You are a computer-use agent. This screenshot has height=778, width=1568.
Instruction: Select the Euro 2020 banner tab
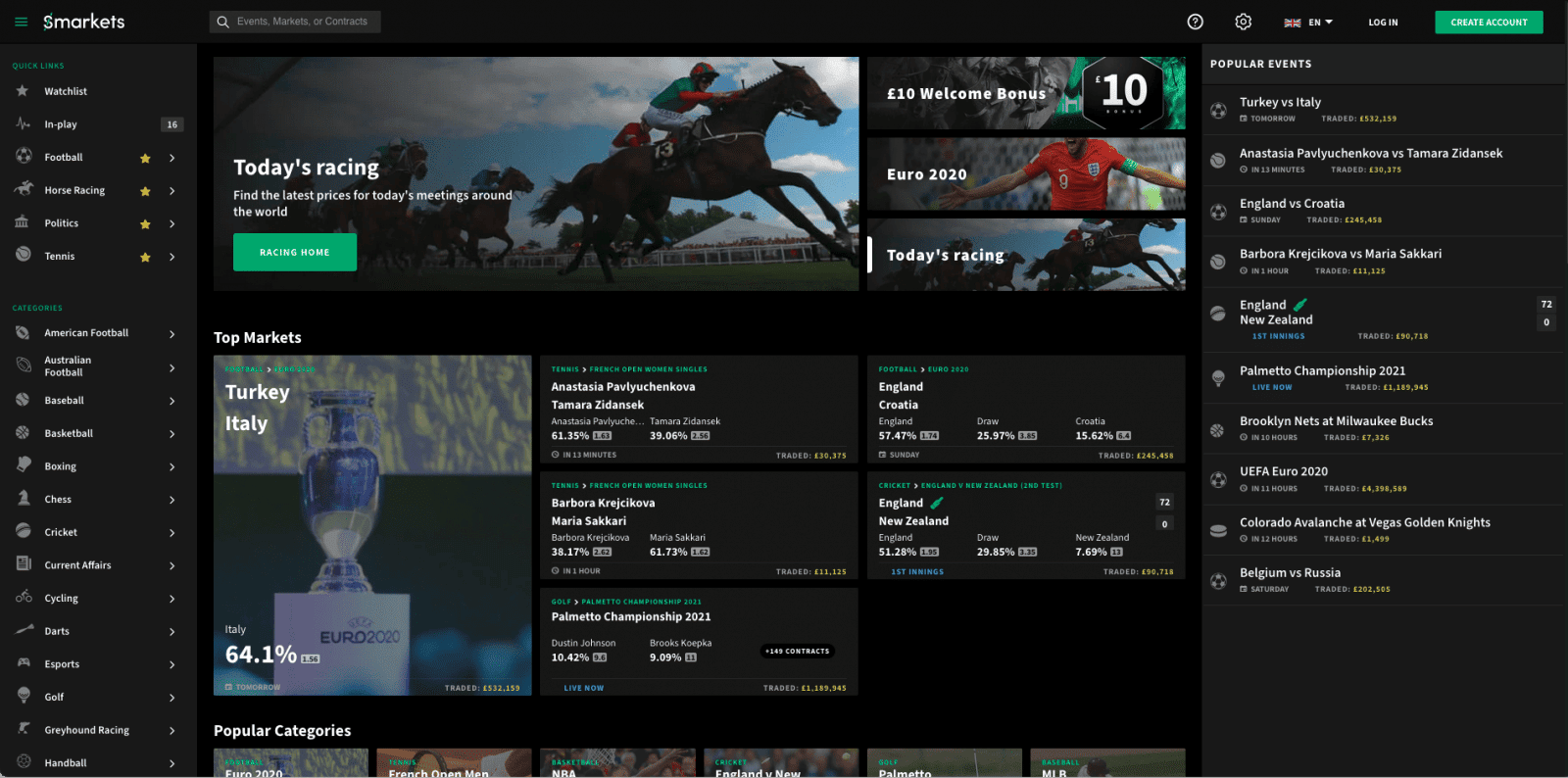1026,173
